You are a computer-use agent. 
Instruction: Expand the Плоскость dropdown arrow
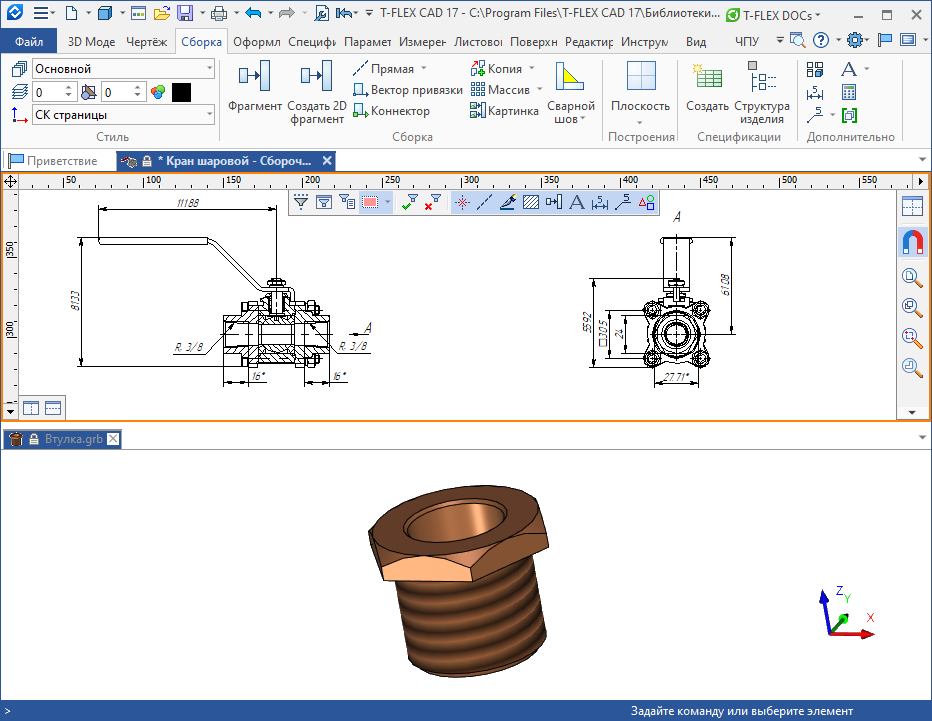(640, 123)
